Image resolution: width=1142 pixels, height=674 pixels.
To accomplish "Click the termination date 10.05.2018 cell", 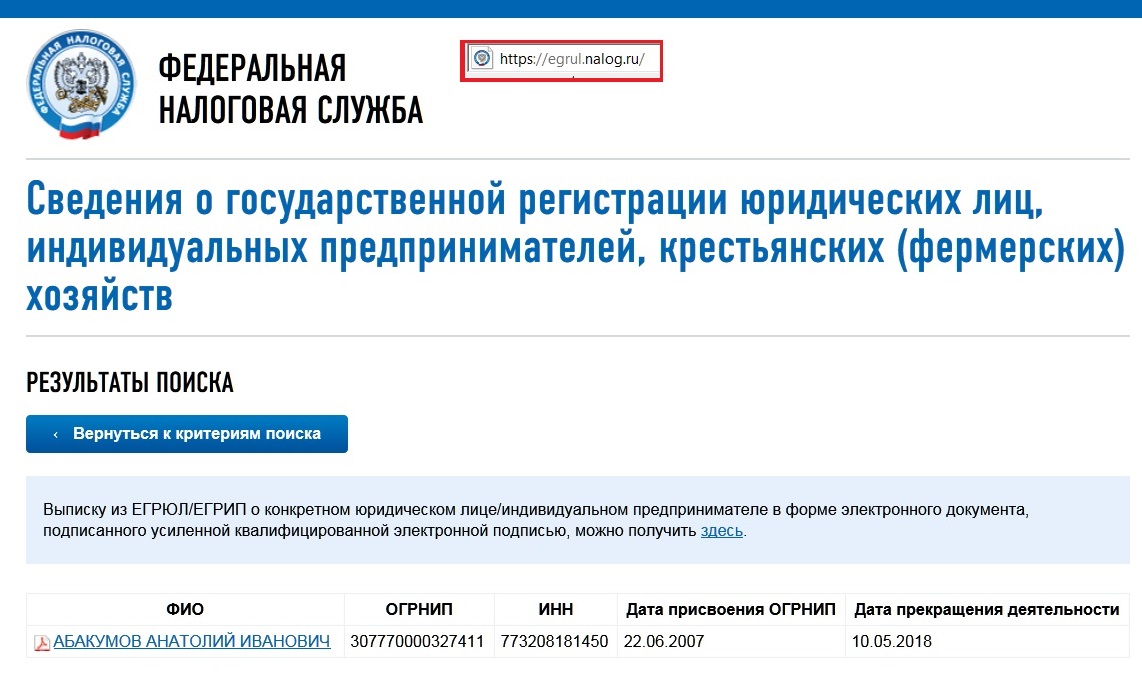I will [891, 642].
